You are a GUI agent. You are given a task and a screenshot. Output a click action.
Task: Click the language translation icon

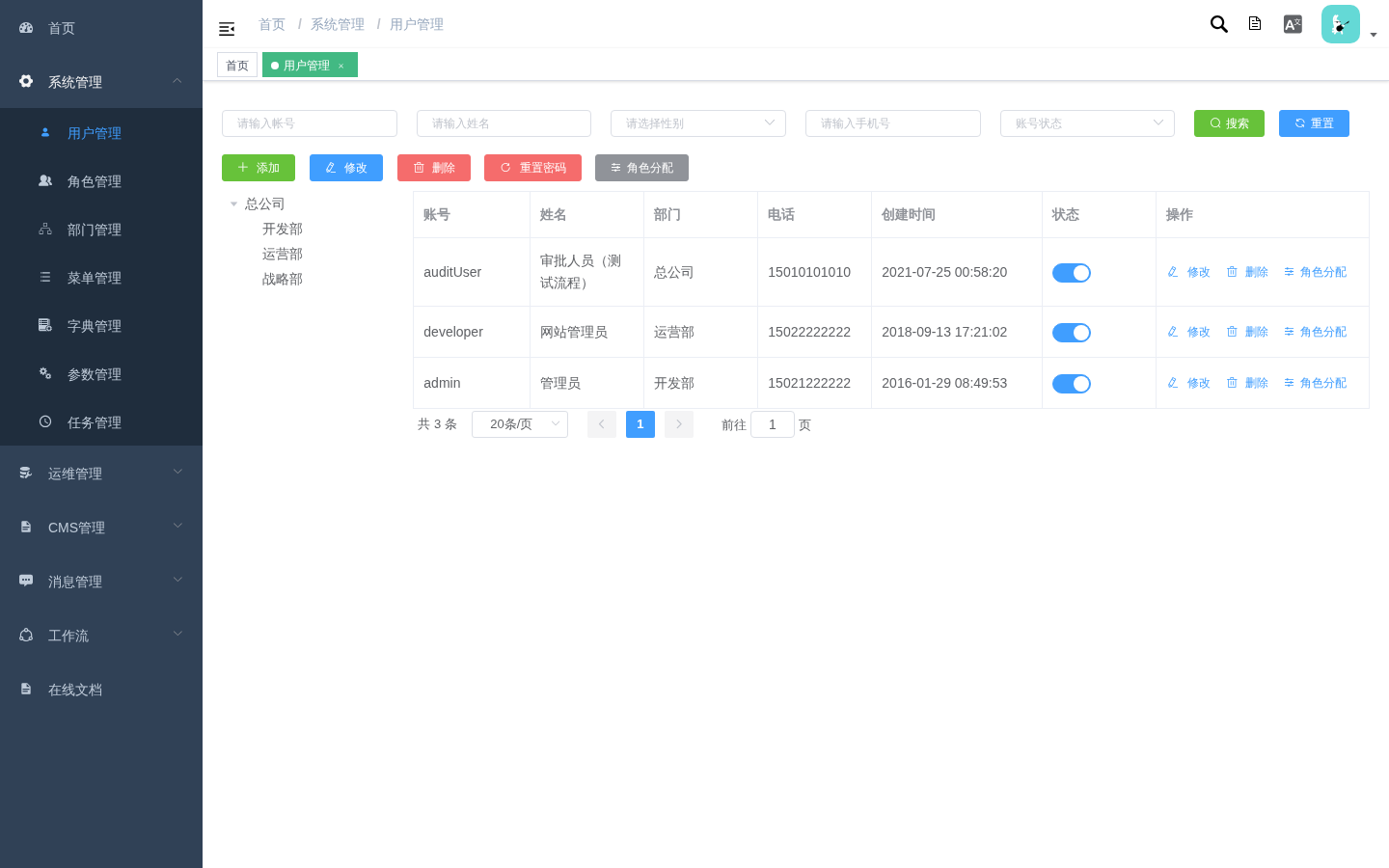(1293, 24)
